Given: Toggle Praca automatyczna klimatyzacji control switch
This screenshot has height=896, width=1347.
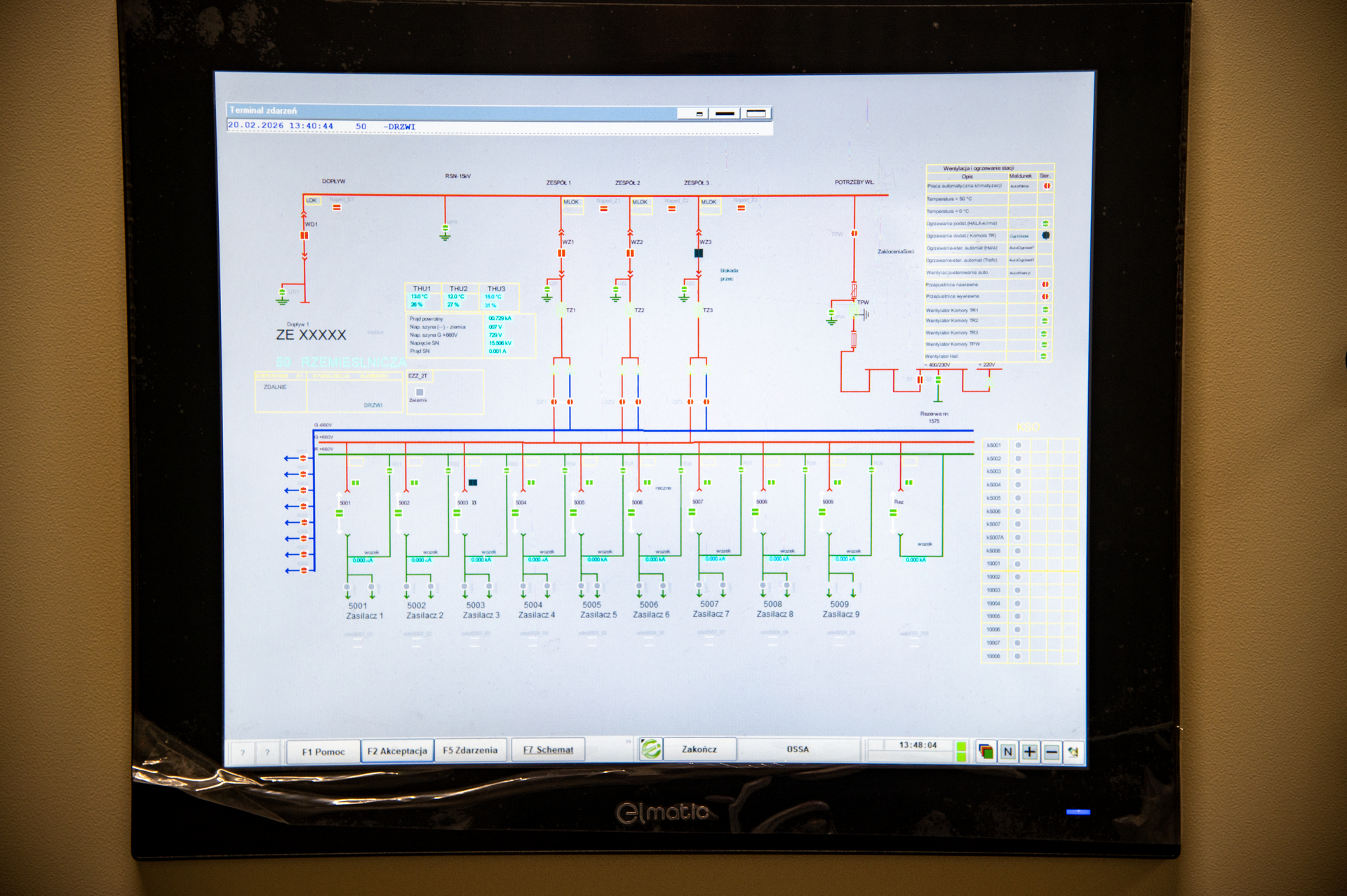Looking at the screenshot, I should tap(1047, 186).
